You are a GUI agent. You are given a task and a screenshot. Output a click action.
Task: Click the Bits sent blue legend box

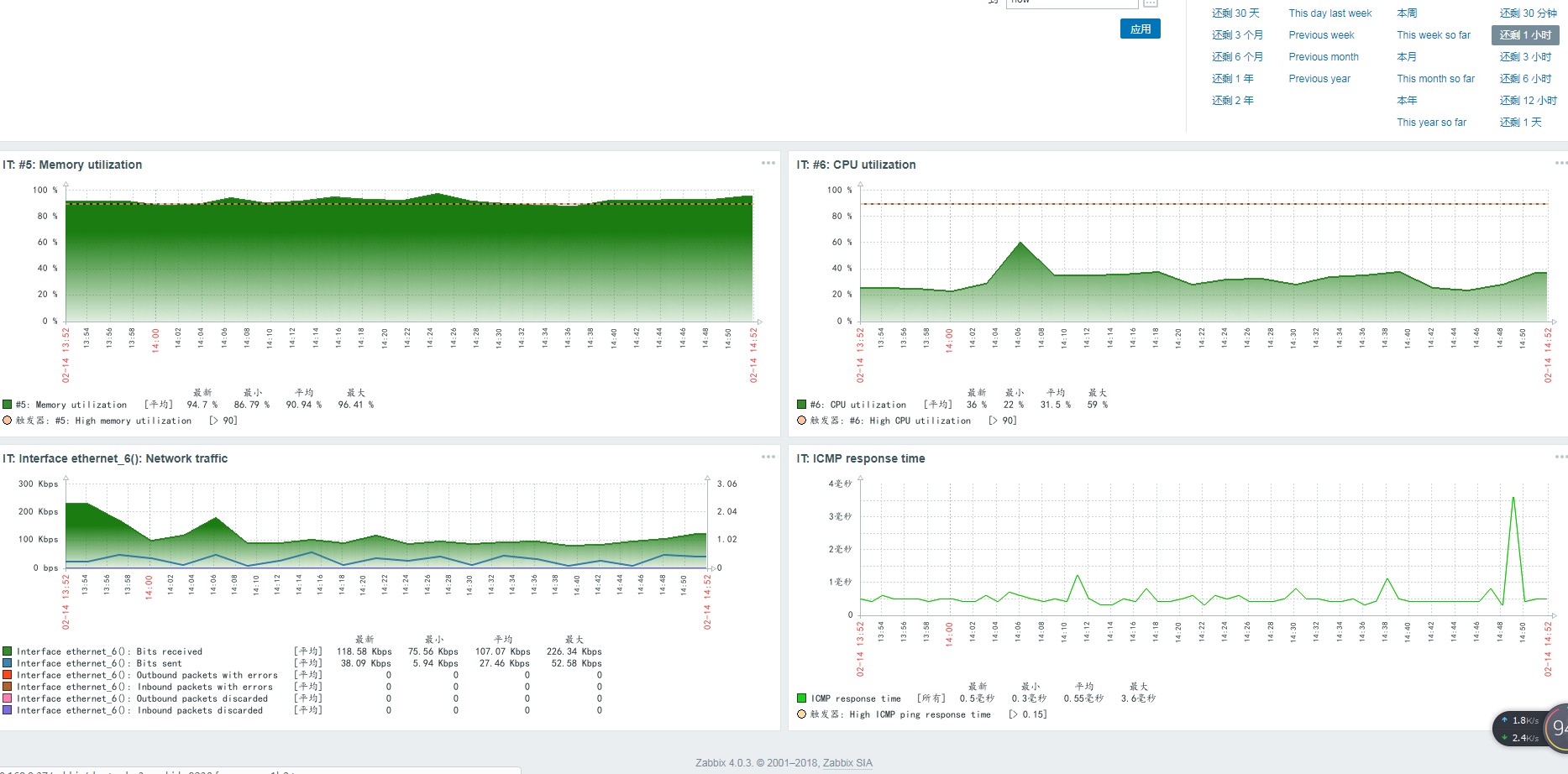click(x=8, y=663)
